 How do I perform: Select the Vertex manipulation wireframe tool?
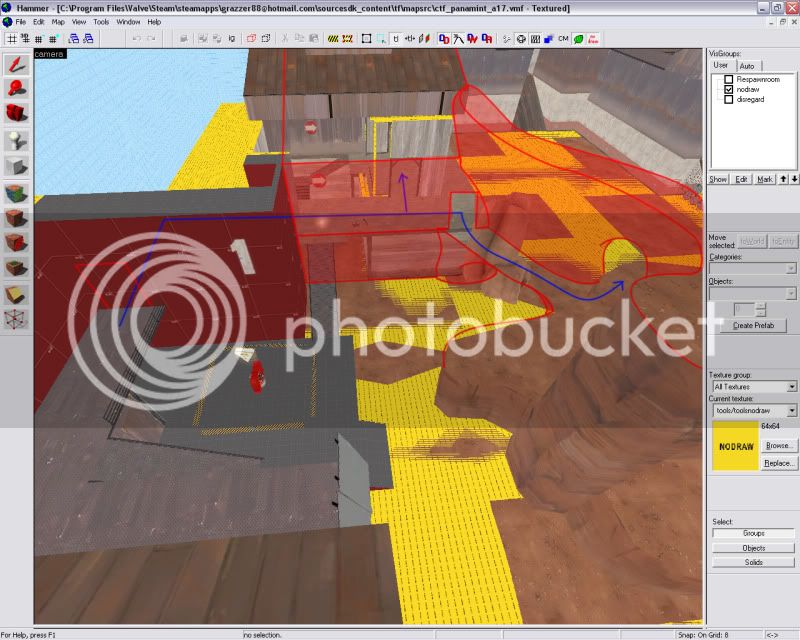16,319
